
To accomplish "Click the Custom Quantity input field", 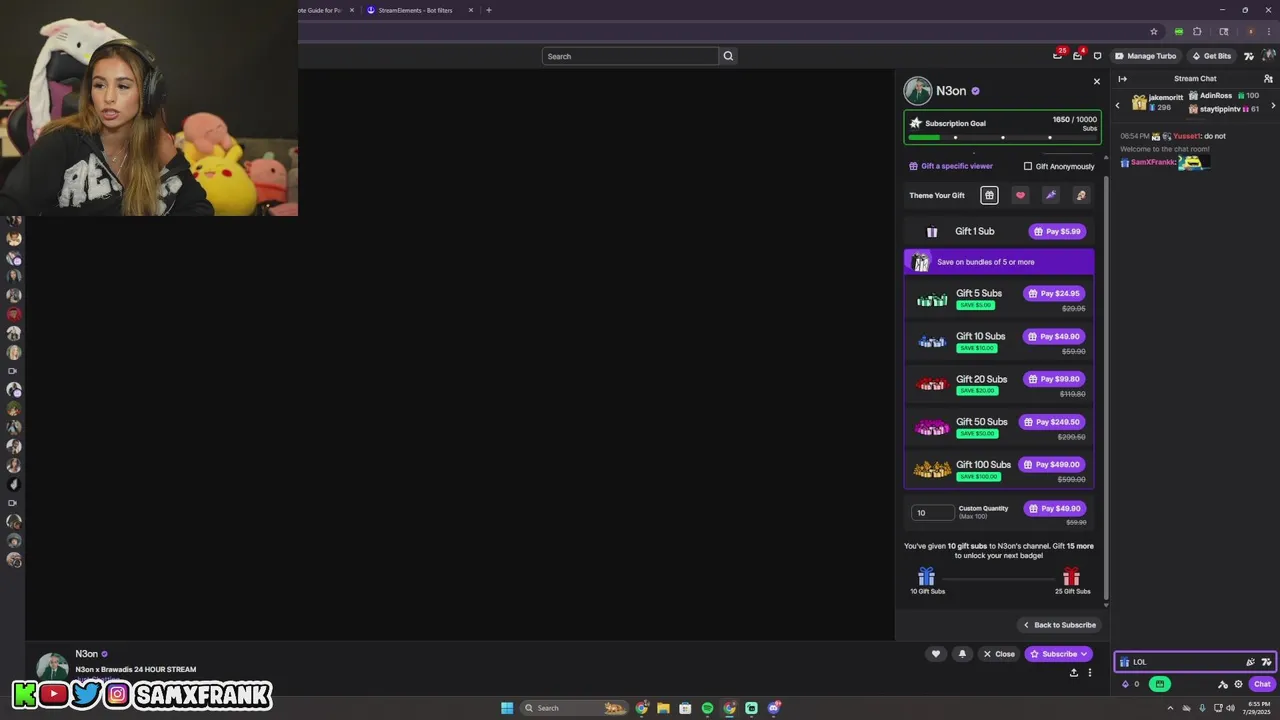I will pos(932,512).
